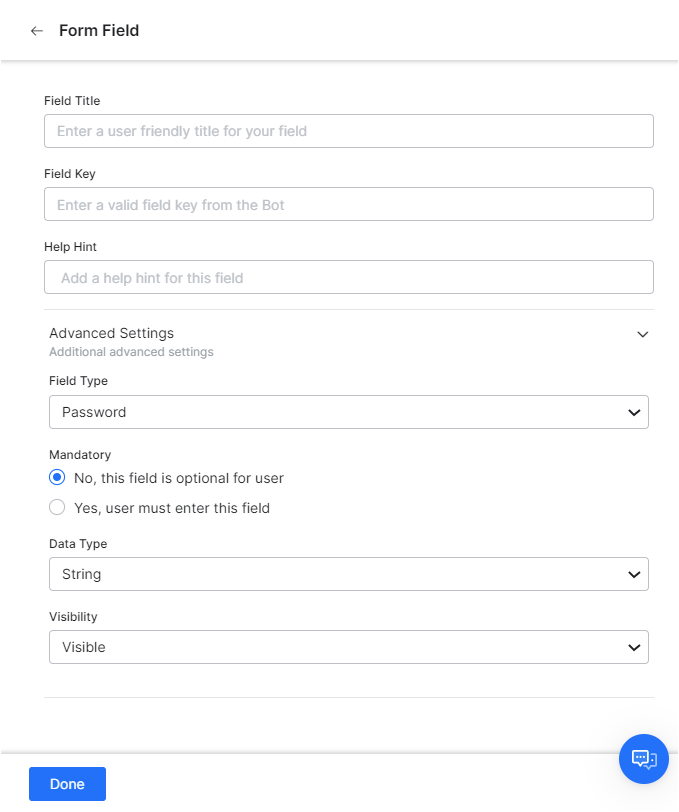Click the back arrow to leave Form Field
679x812 pixels.
tap(36, 30)
